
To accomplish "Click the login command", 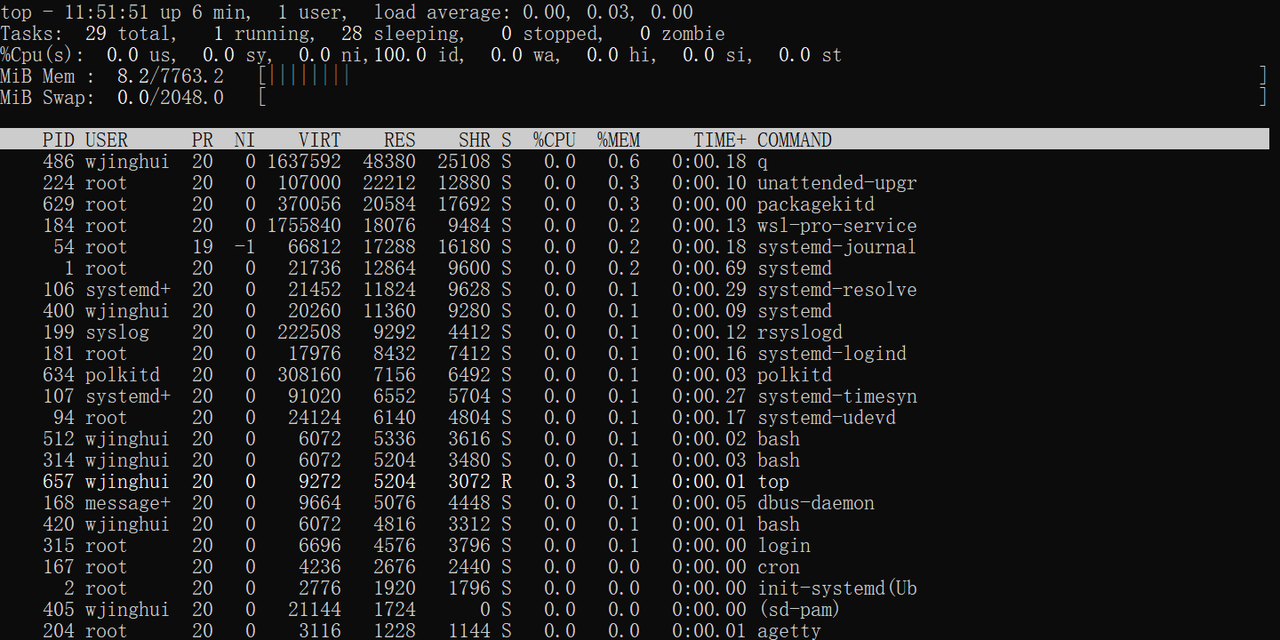I will tap(783, 546).
